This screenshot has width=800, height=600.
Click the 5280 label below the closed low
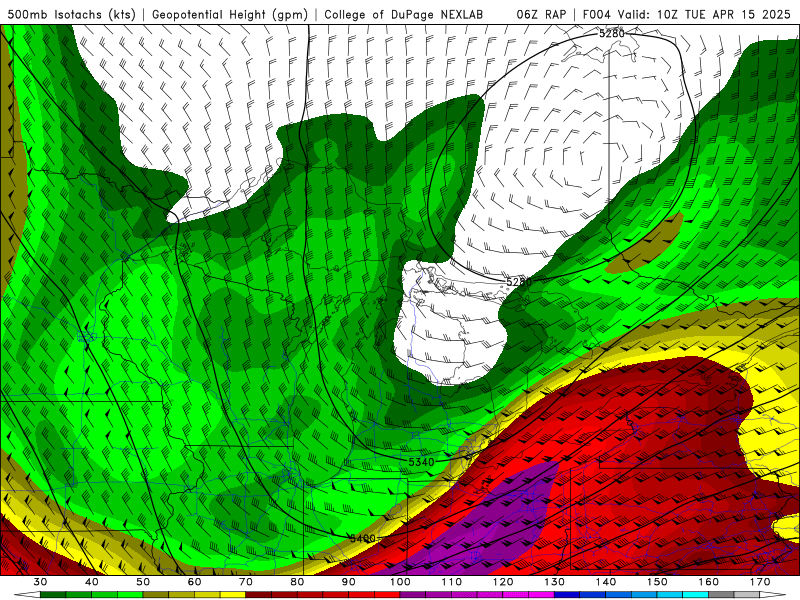(519, 282)
